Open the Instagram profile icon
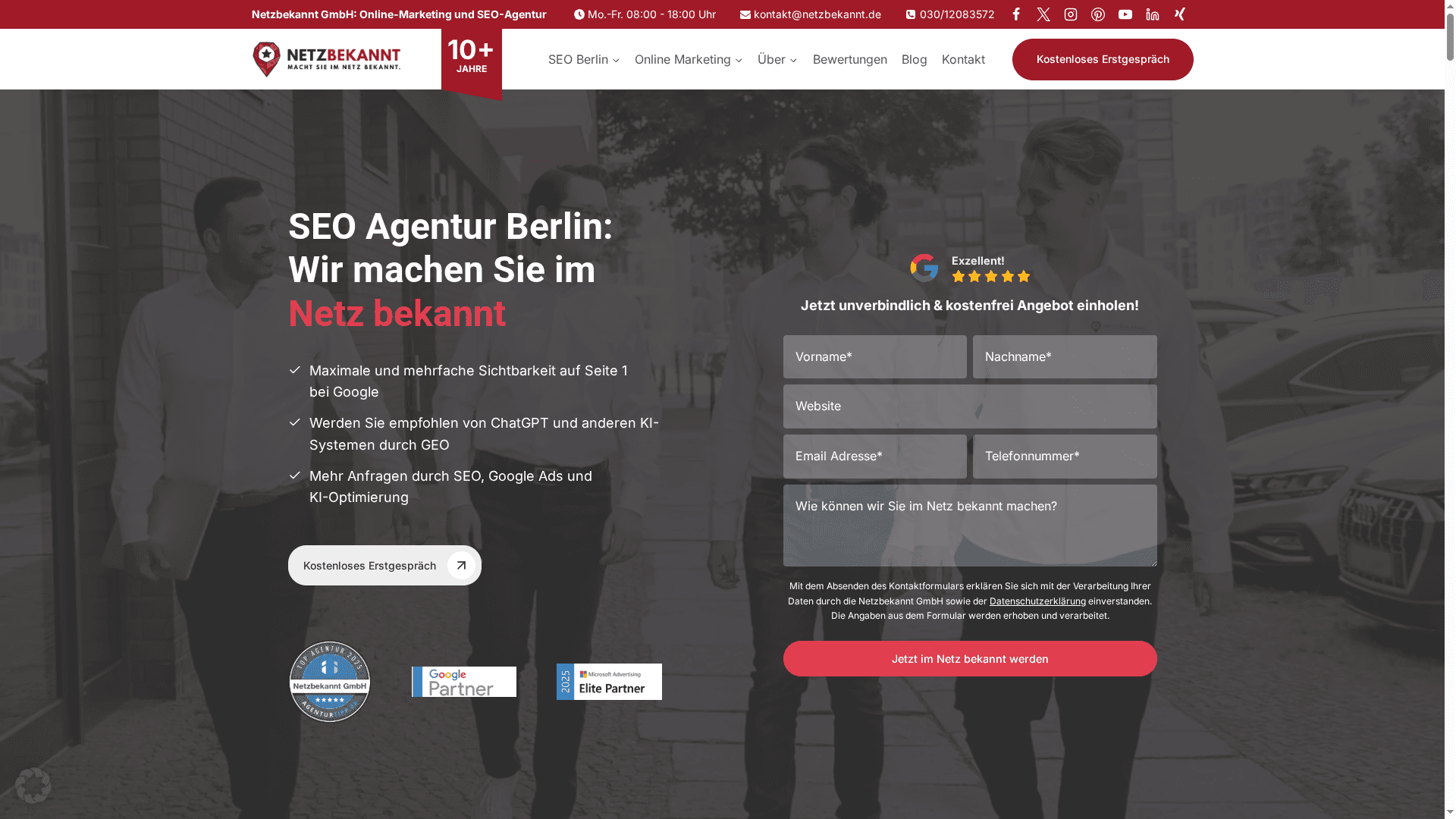 pyautogui.click(x=1070, y=14)
